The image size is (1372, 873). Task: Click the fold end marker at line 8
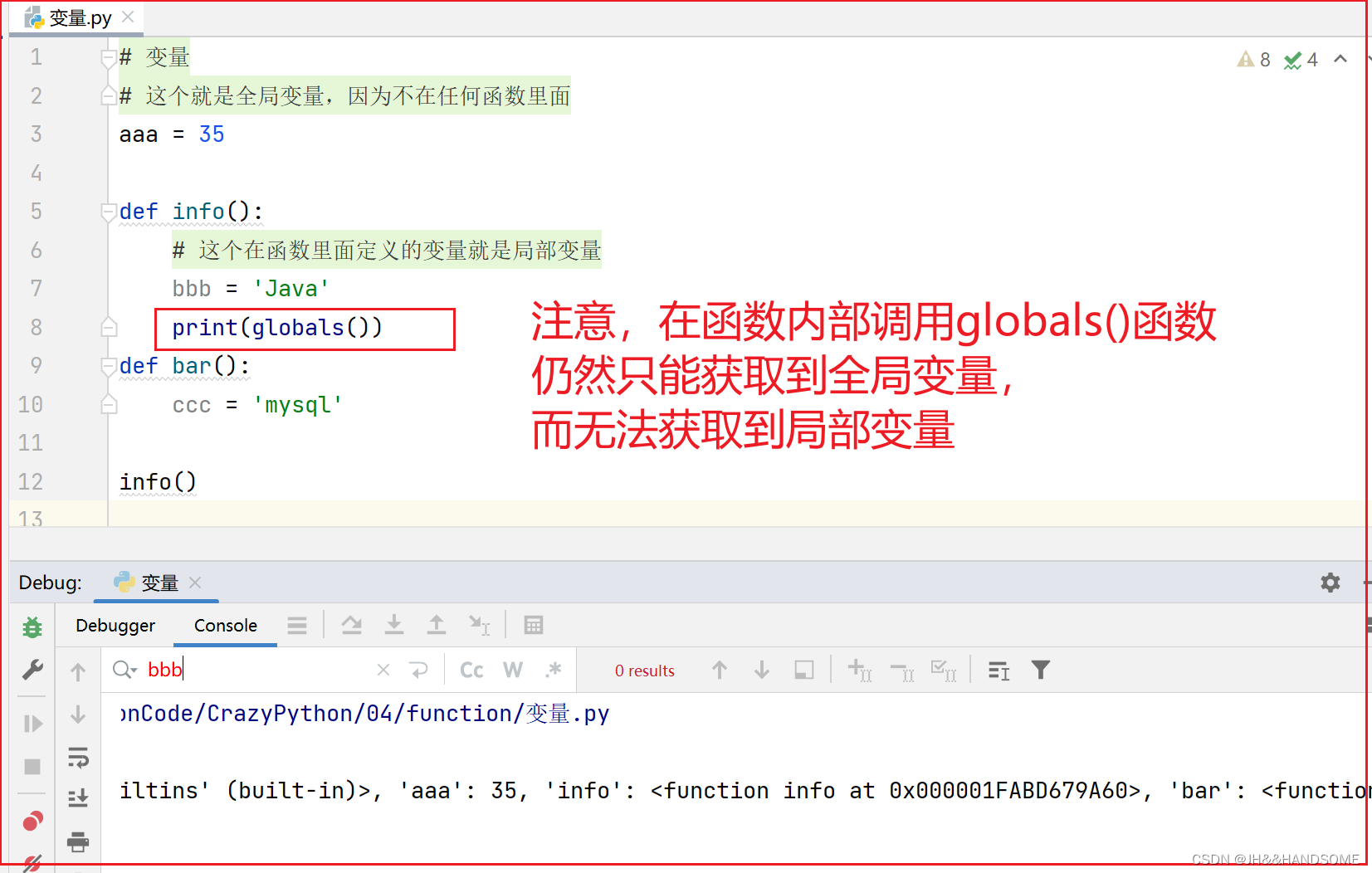(109, 328)
